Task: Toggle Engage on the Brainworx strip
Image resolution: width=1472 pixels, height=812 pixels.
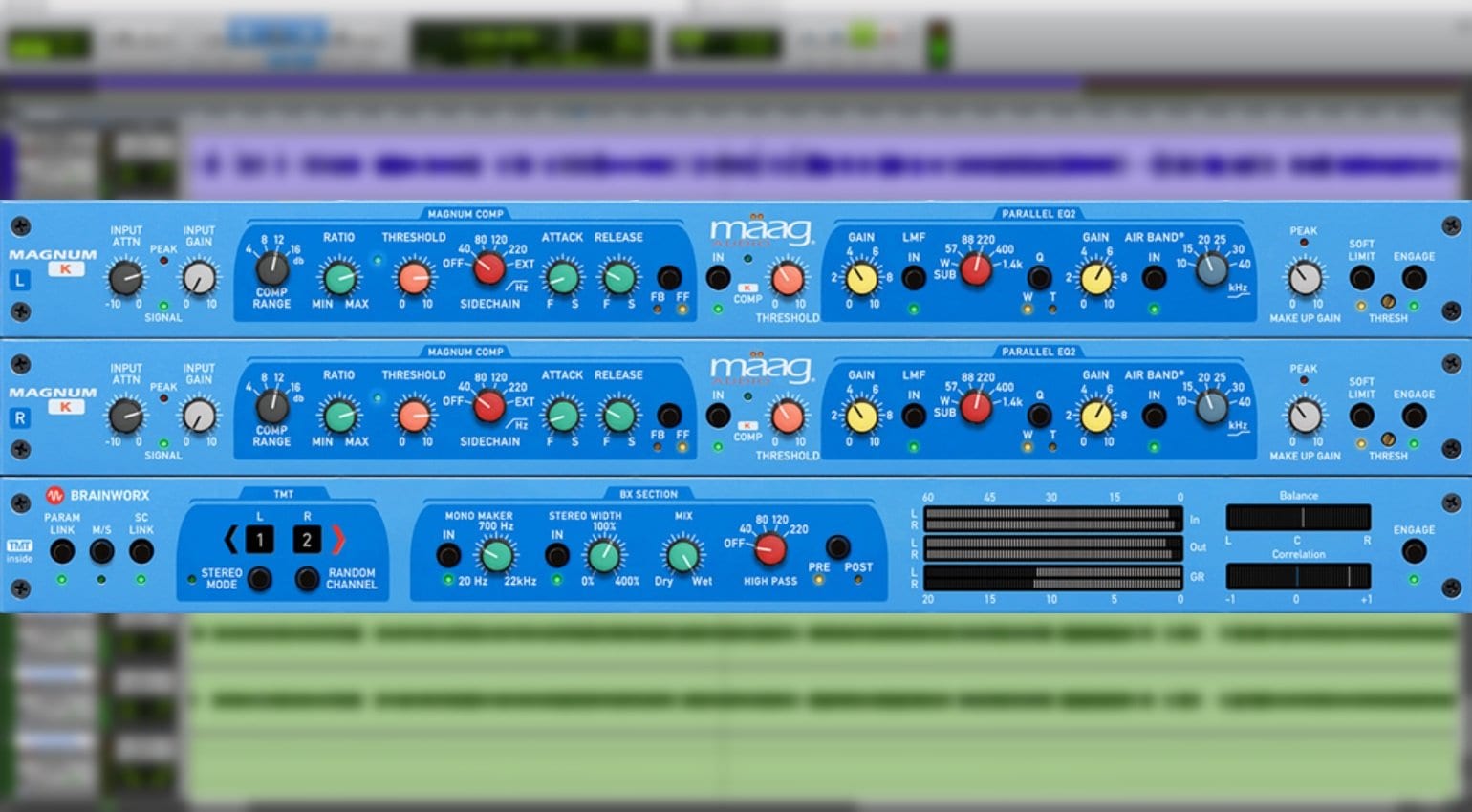Action: point(1413,551)
